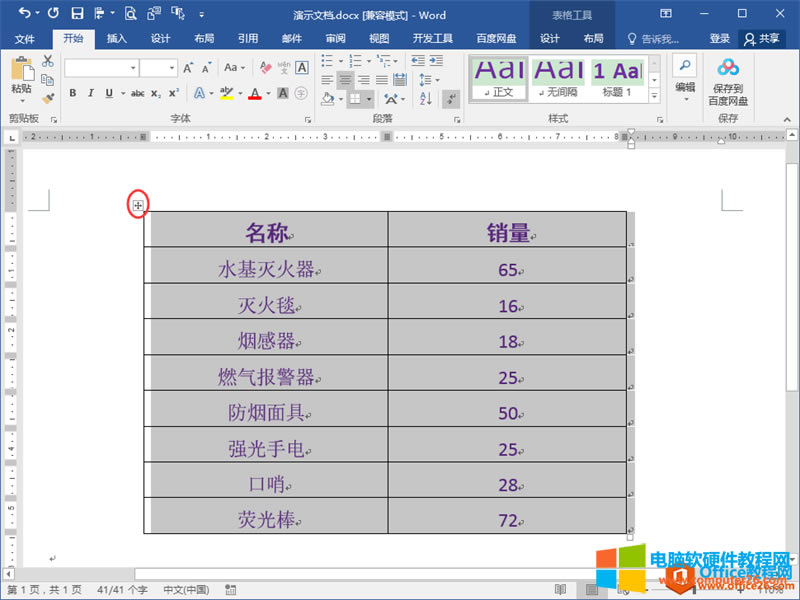Open the Find search icon in Editing
The image size is (800, 600).
[x=685, y=66]
